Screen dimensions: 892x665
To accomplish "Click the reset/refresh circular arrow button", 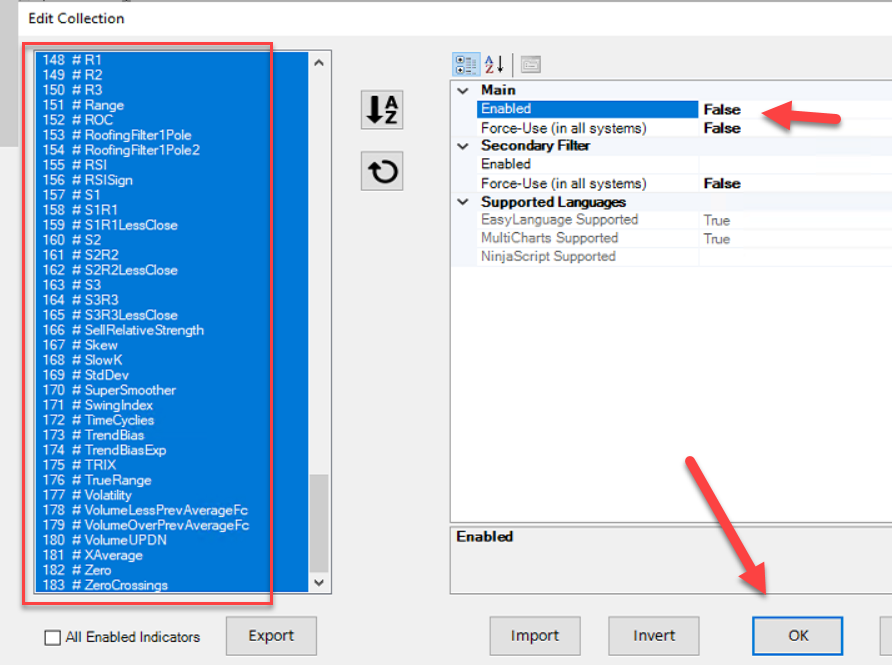I will pos(382,172).
